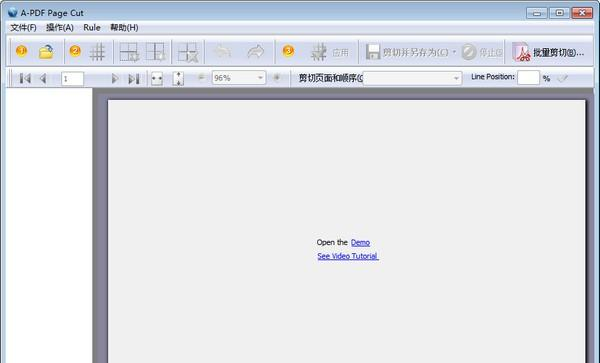Go to the first page
This screenshot has width=600, height=363.
[x=25, y=79]
